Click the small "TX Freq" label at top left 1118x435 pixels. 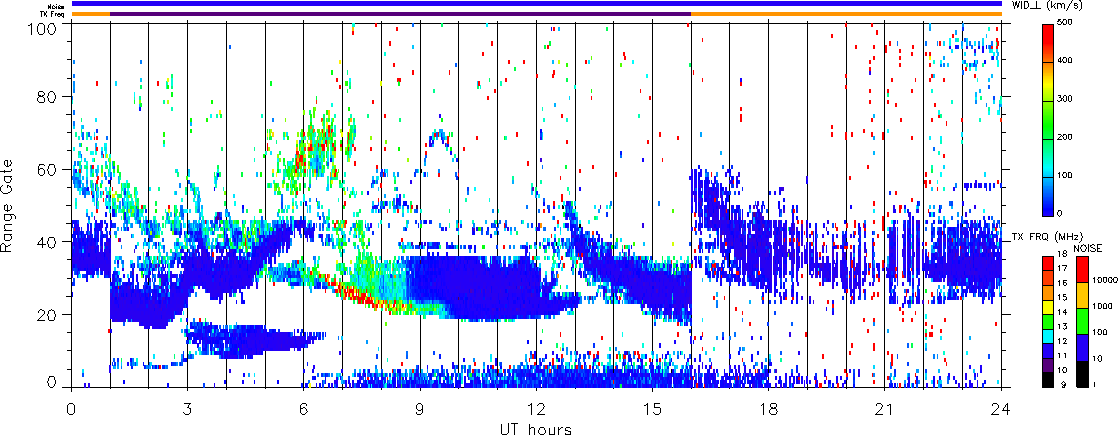53,14
